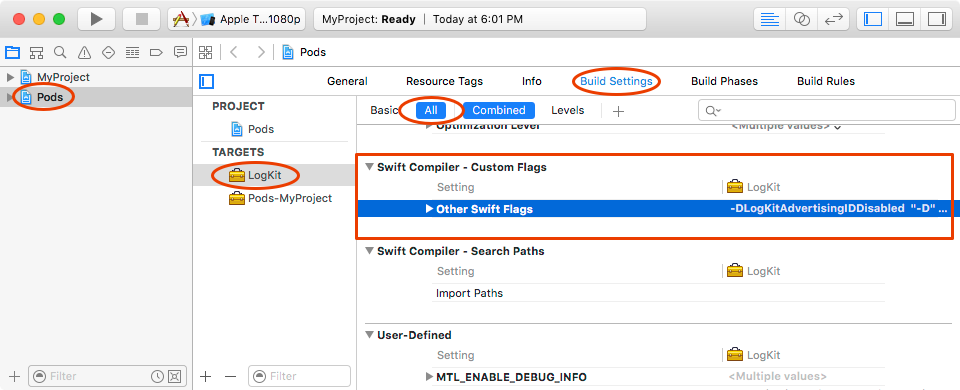Viewport: 960px width, 390px height.
Task: Stop the running task with Stop button
Action: [141, 19]
